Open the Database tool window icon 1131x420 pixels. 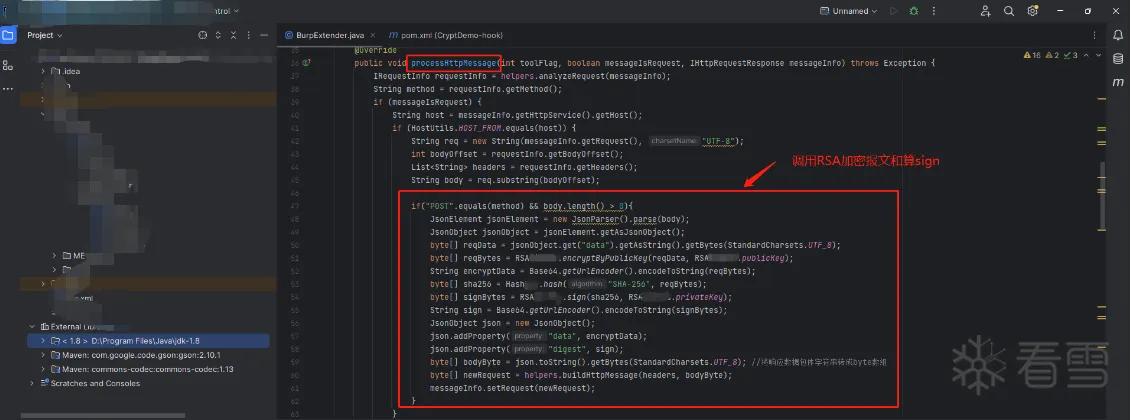(1117, 58)
